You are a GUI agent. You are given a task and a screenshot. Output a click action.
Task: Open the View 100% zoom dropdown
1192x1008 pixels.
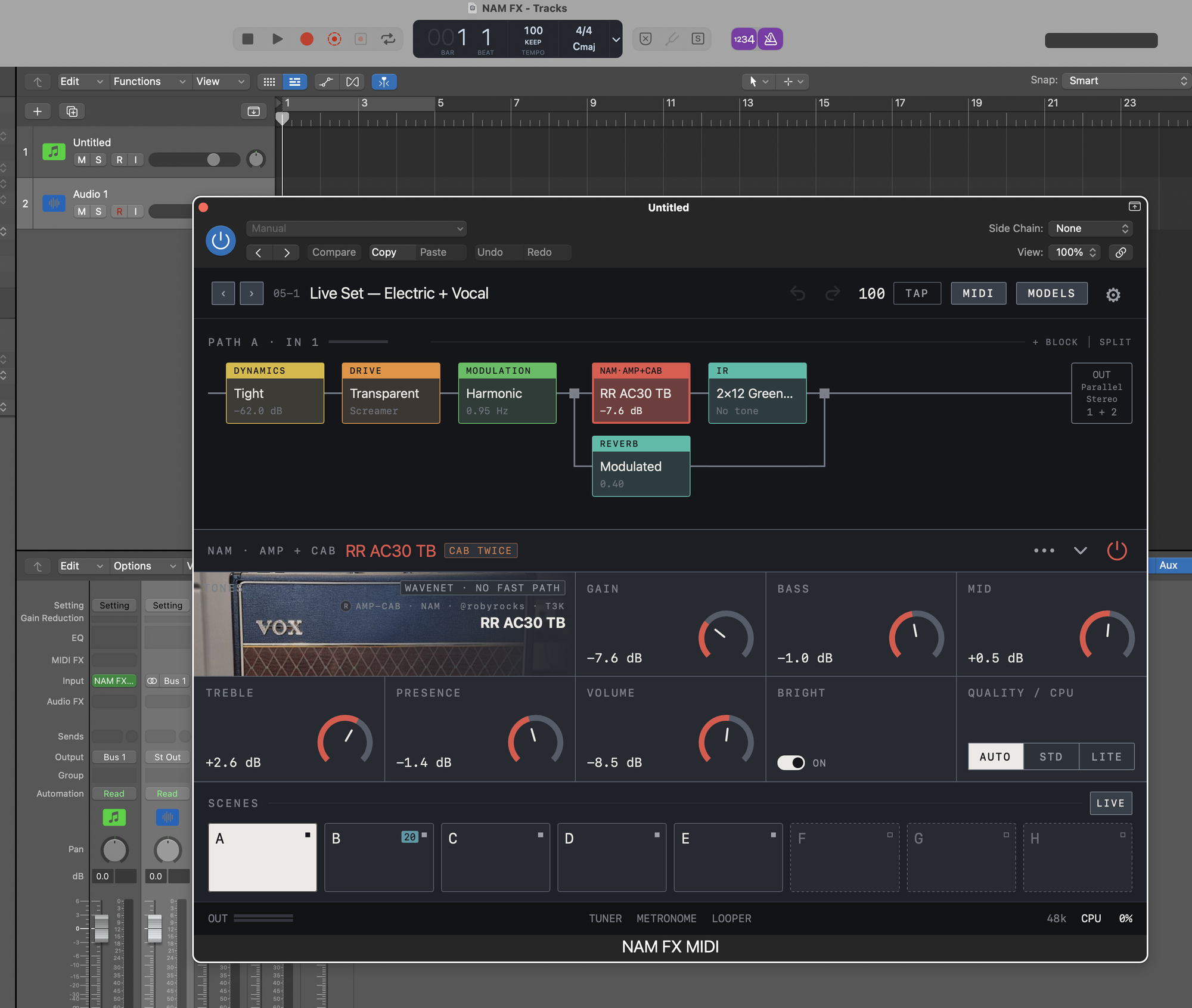point(1075,252)
